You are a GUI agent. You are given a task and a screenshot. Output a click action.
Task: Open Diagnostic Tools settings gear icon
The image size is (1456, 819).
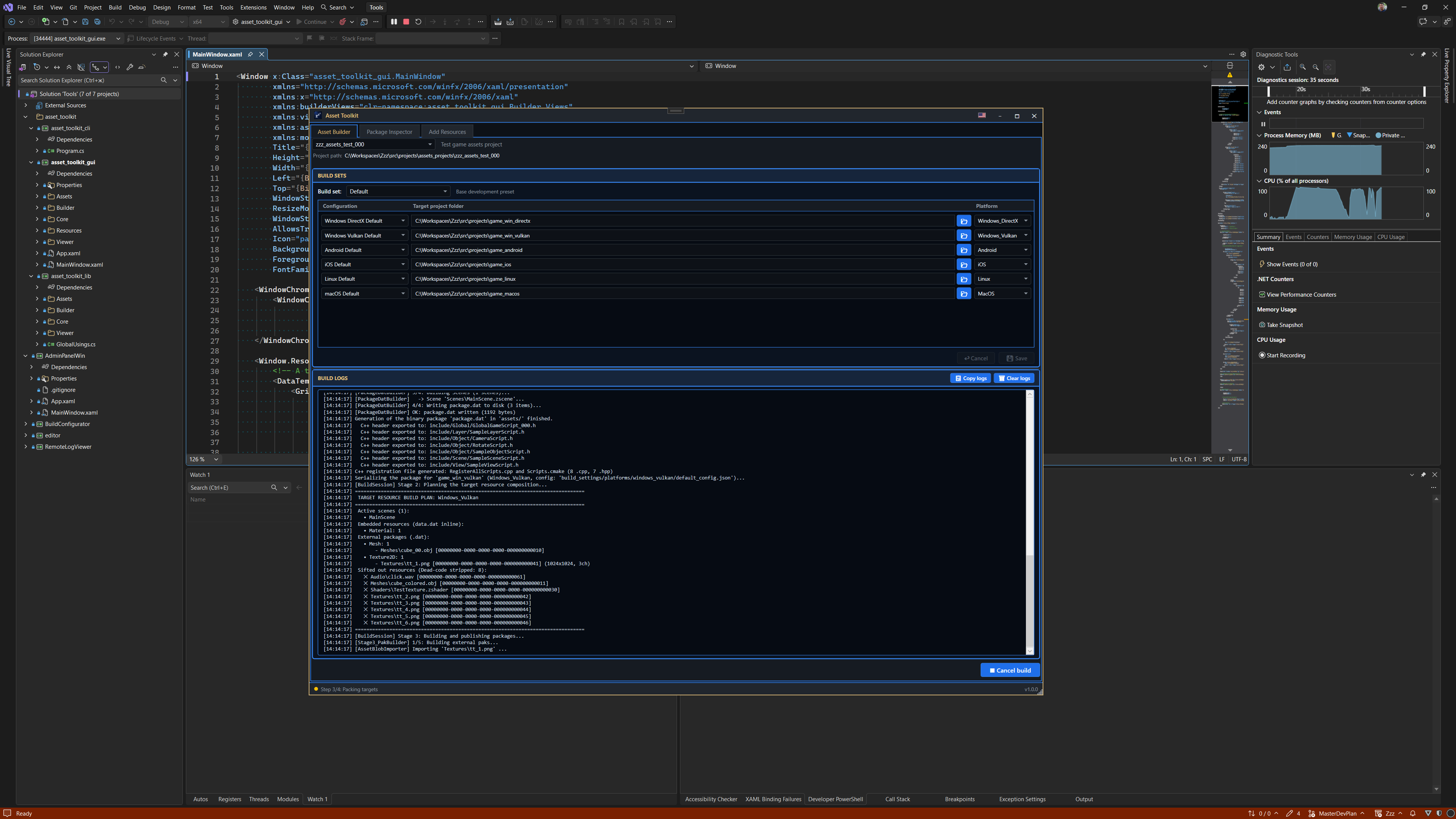(1261, 67)
